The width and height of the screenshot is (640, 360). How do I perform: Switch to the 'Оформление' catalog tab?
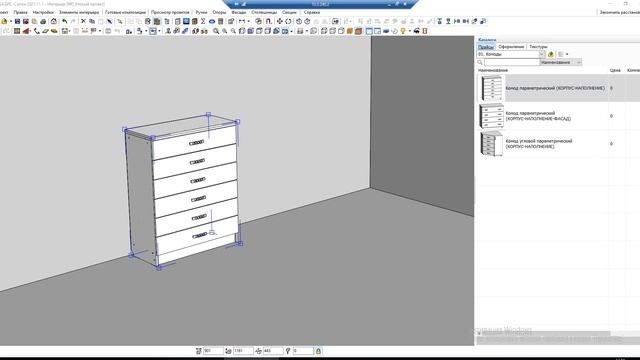(x=511, y=47)
